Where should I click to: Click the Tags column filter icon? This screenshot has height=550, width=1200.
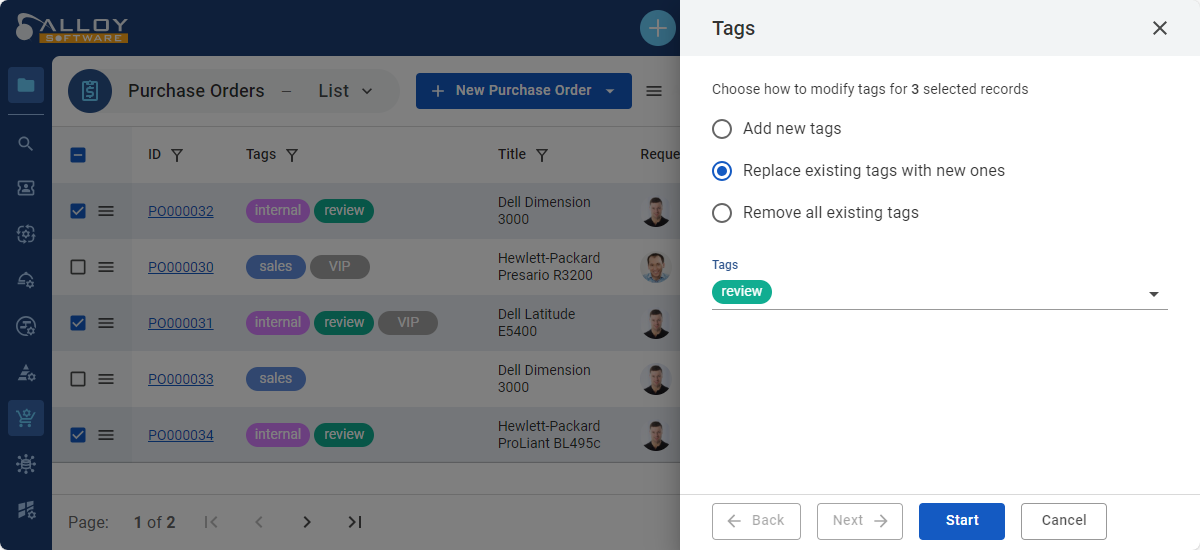pyautogui.click(x=292, y=155)
